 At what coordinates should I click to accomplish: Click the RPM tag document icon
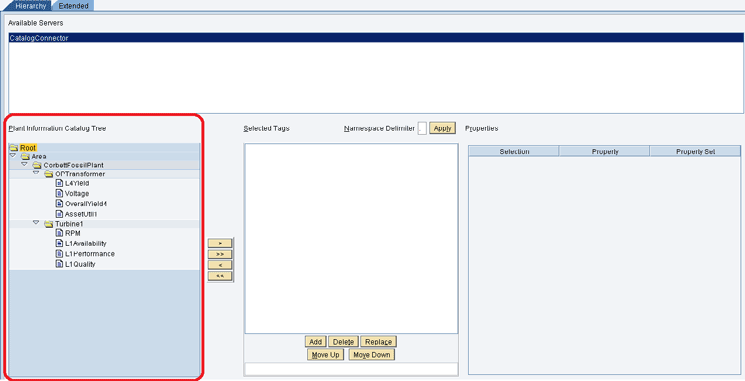click(x=59, y=233)
